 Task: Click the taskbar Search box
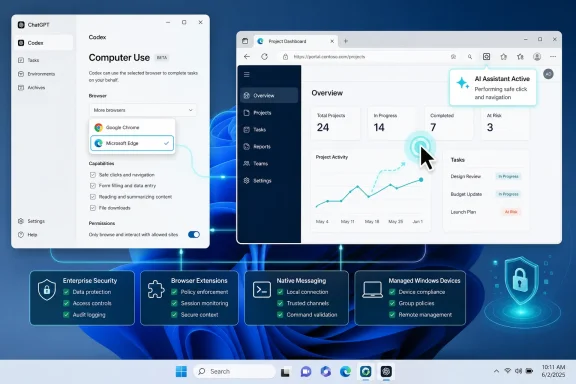tap(234, 372)
